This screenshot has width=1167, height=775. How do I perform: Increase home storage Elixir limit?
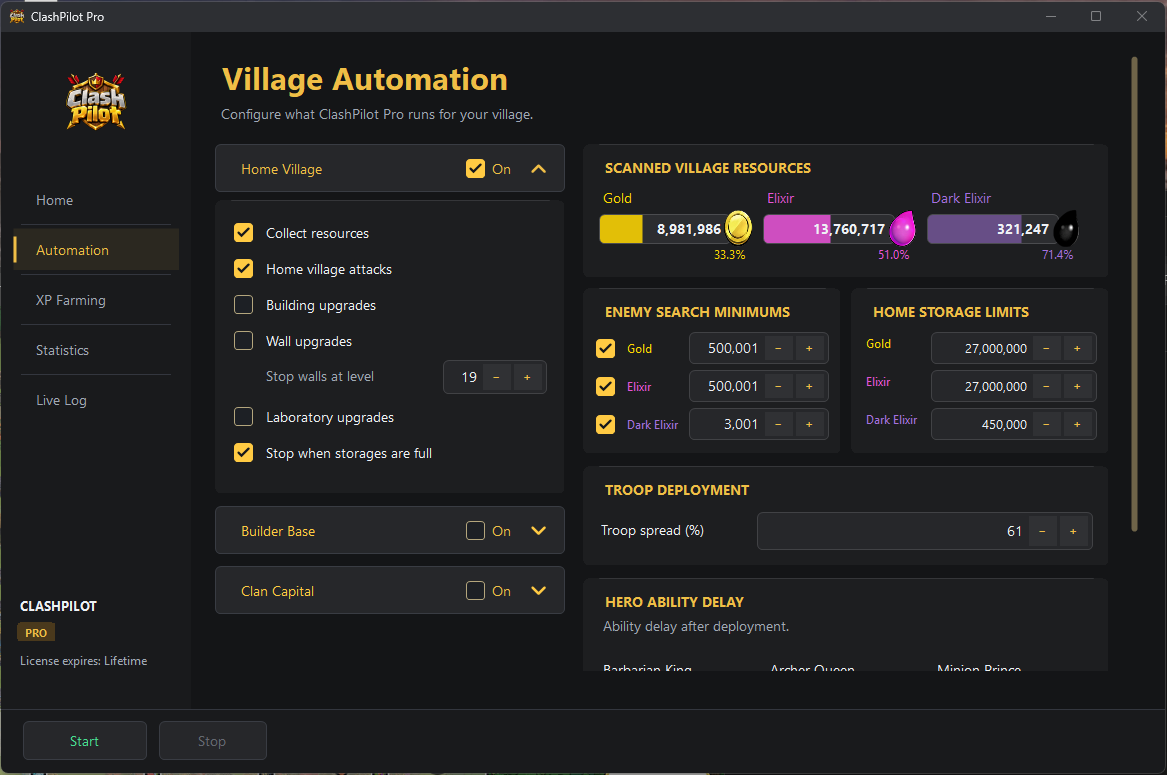(x=1077, y=386)
